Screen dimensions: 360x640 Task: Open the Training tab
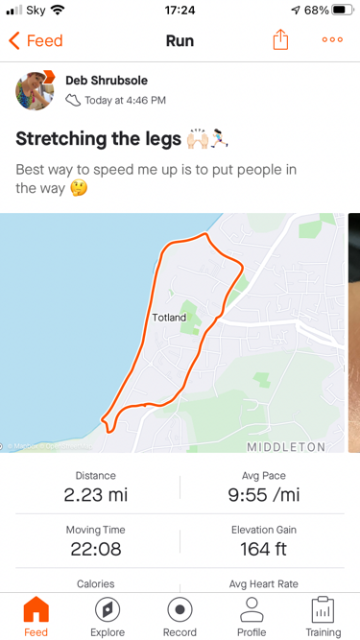tap(323, 616)
